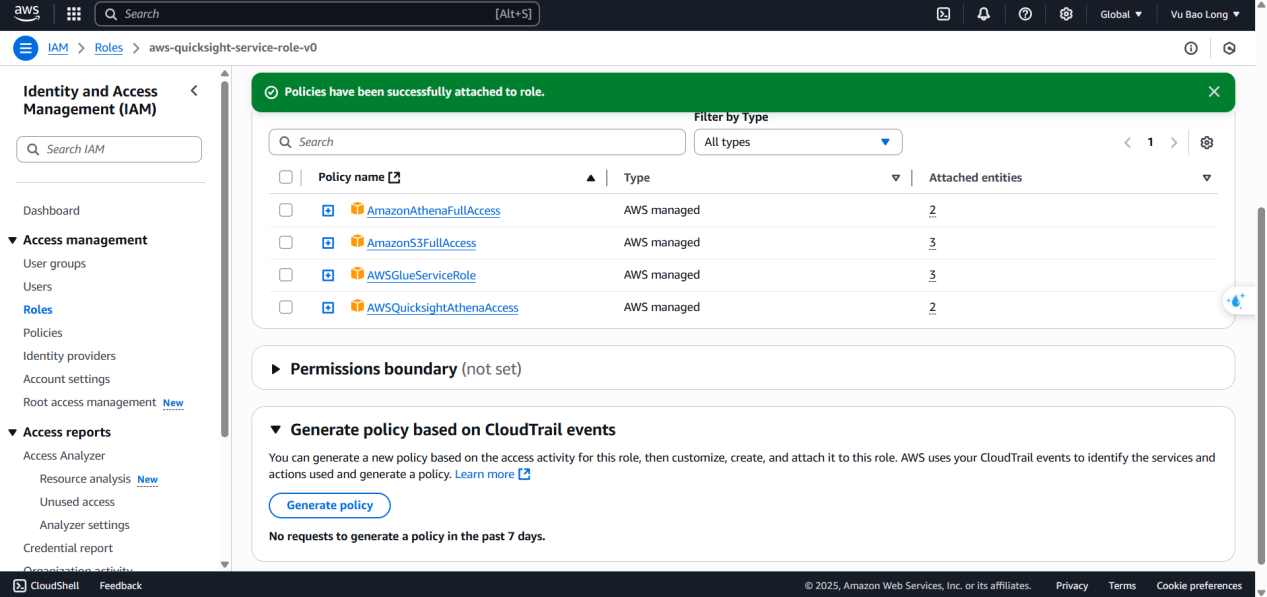The height and width of the screenshot is (597, 1267).
Task: Click the CloudShell icon in footer
Action: click(x=20, y=585)
